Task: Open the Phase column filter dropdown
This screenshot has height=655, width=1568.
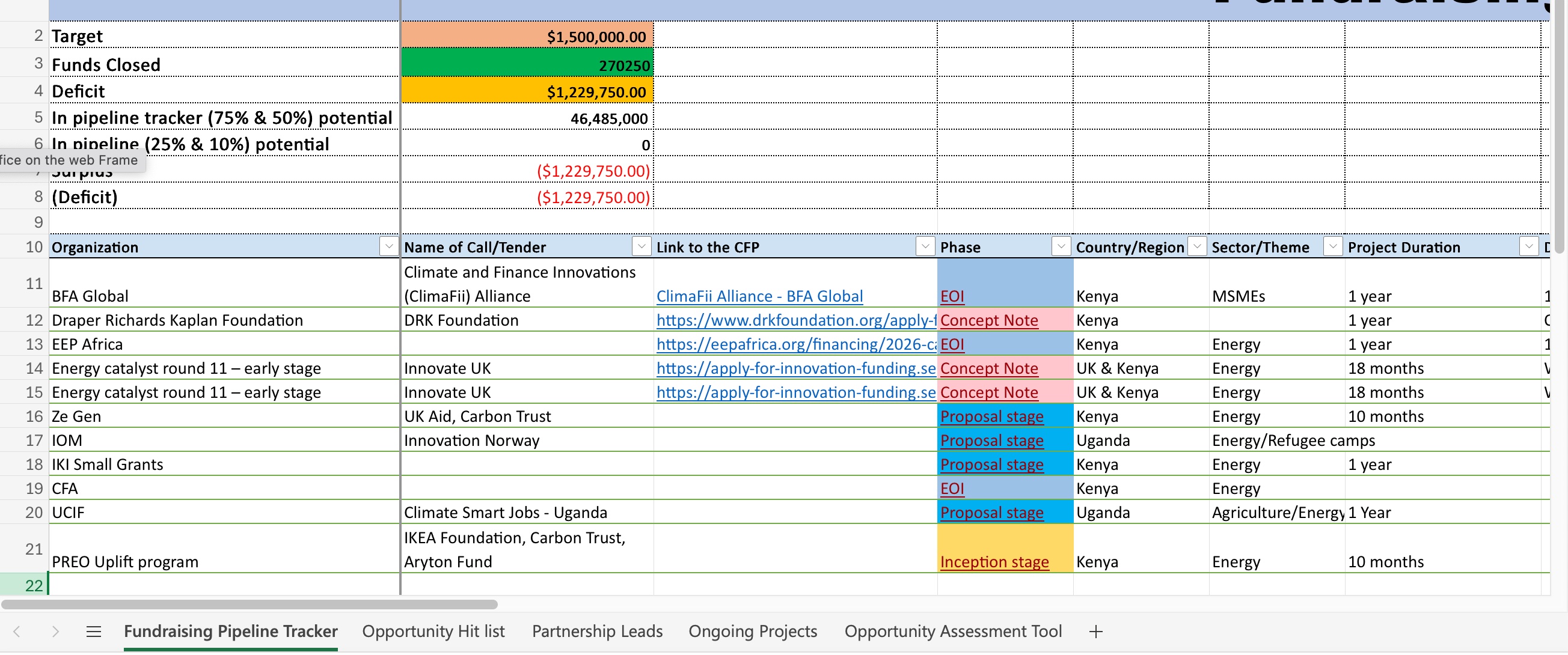Action: point(1061,246)
